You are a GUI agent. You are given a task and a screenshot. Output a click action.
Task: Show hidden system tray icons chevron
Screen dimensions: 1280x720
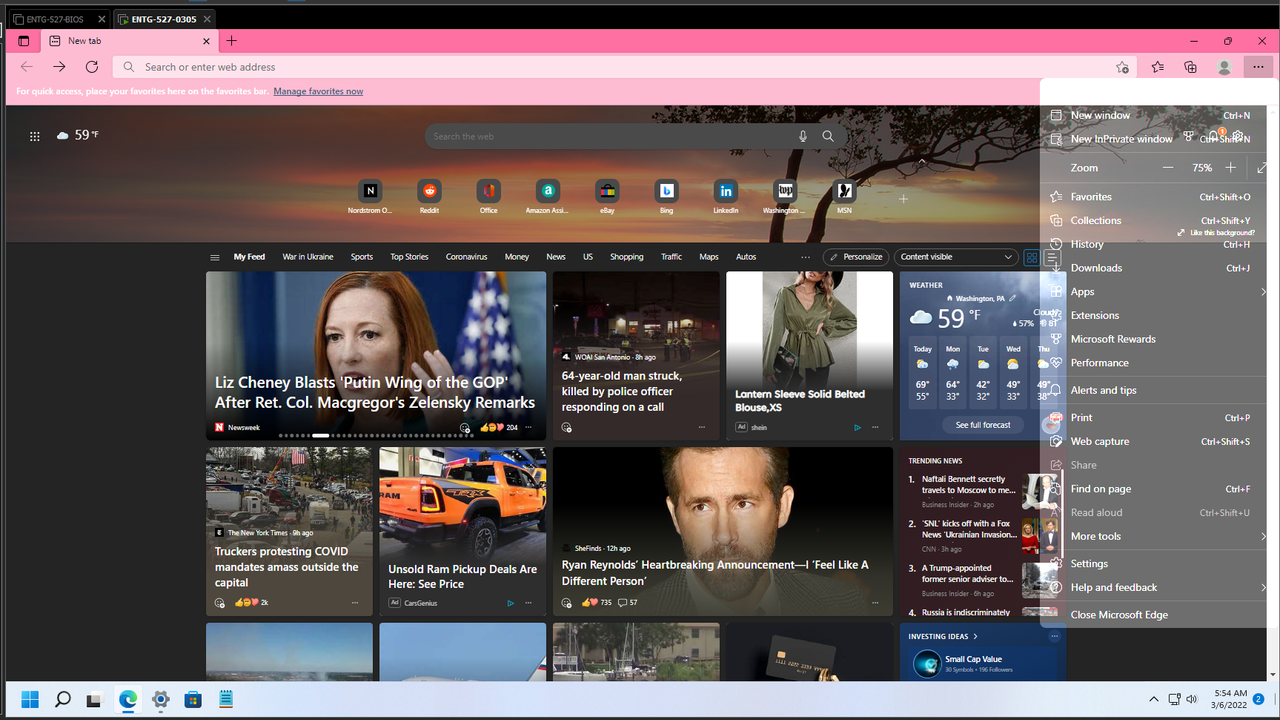click(1153, 699)
